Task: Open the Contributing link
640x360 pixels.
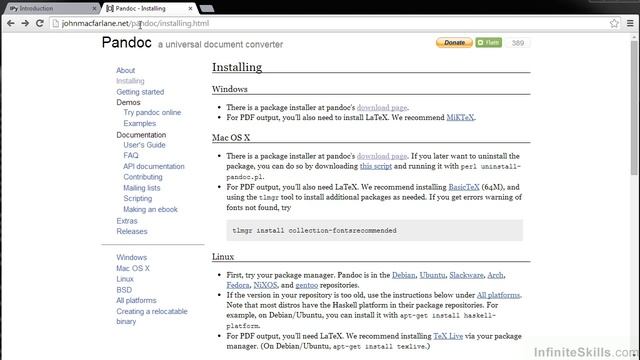Action: (x=143, y=177)
